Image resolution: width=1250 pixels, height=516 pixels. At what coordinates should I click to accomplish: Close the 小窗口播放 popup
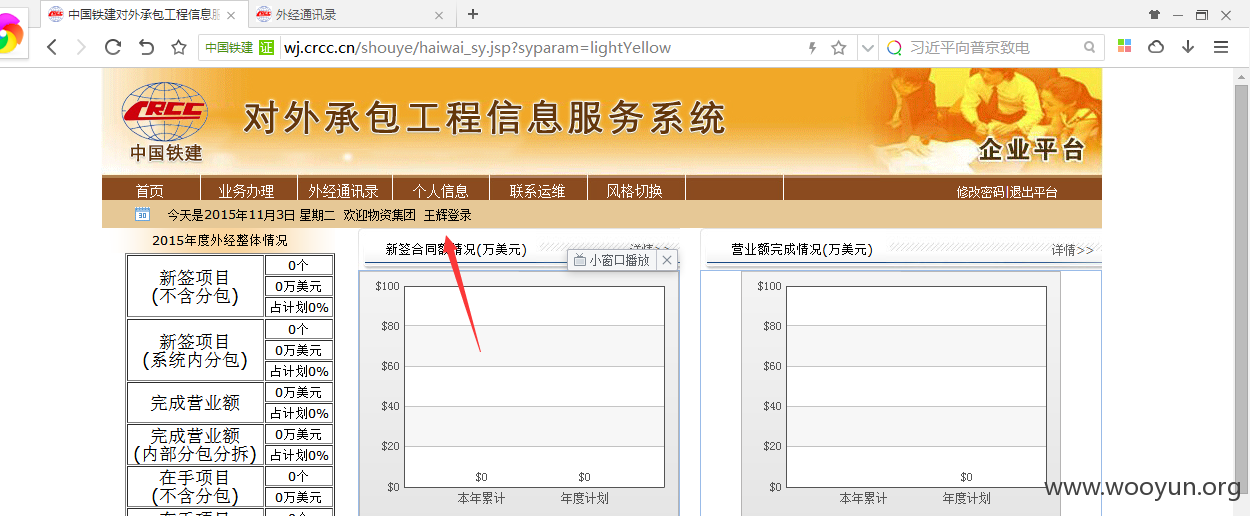[x=667, y=260]
